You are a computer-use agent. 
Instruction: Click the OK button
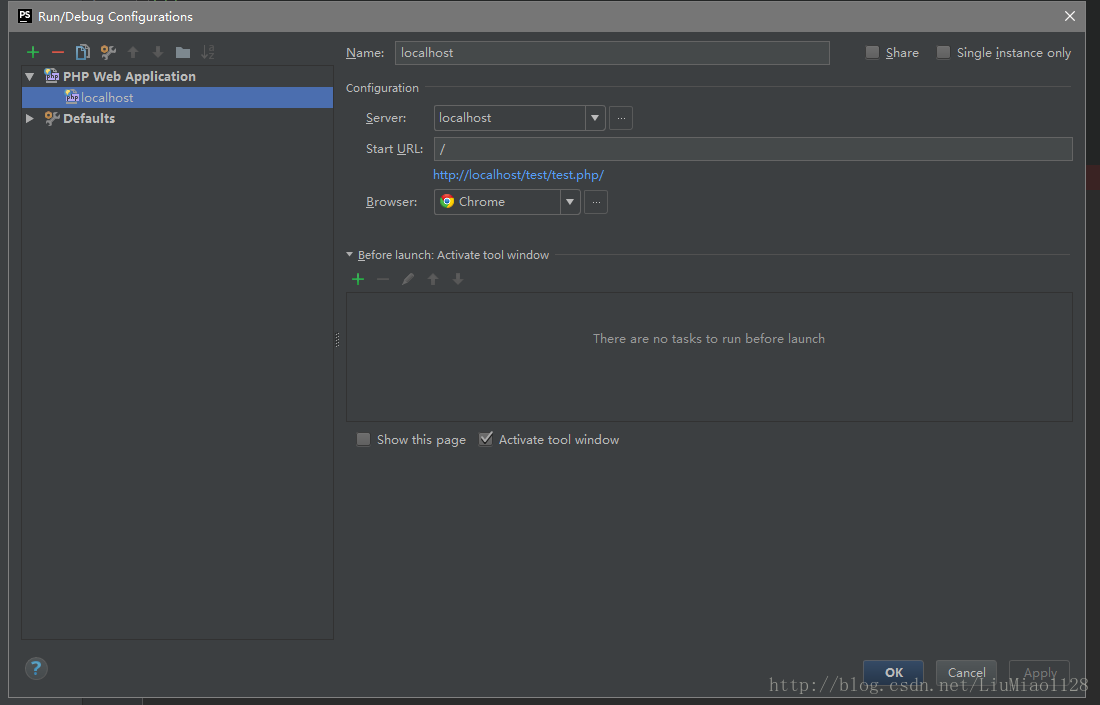pos(894,672)
